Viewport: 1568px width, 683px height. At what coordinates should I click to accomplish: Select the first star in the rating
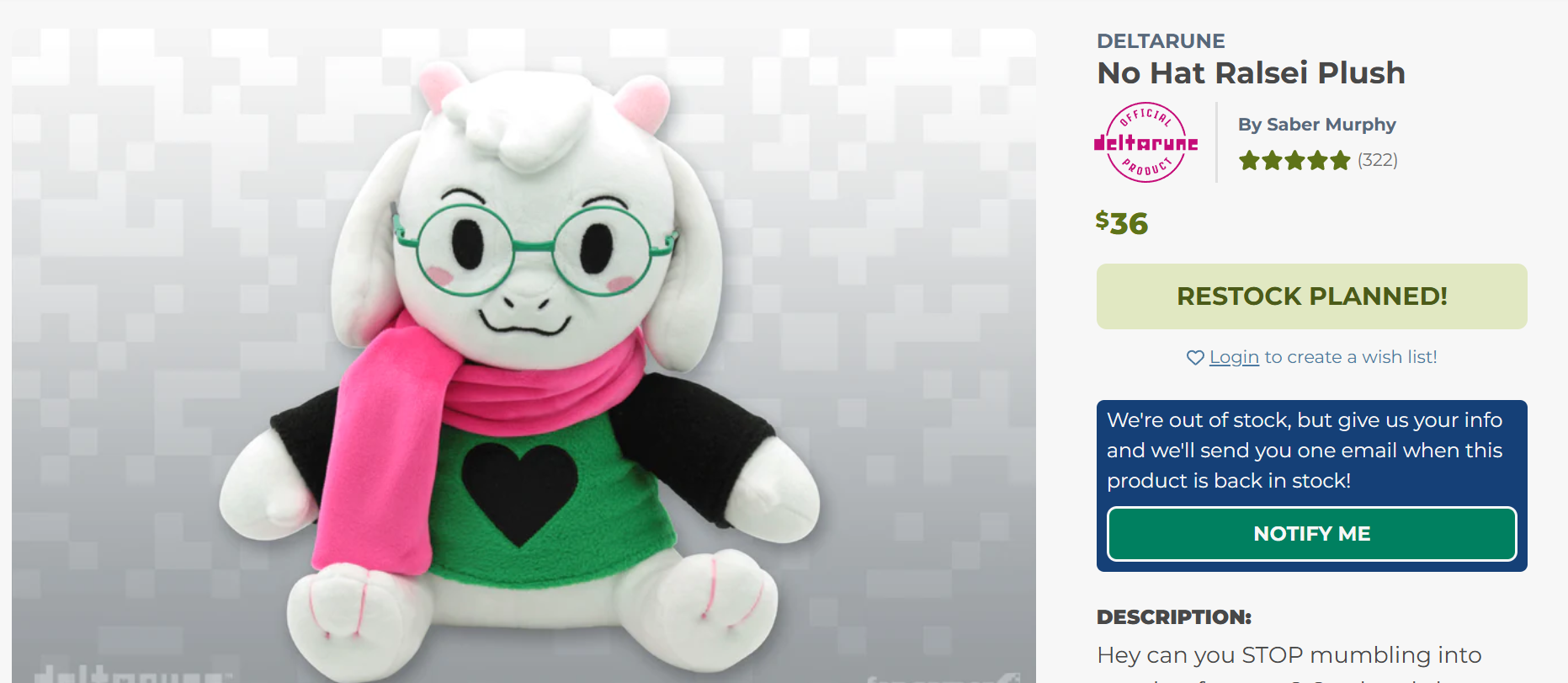click(1249, 160)
